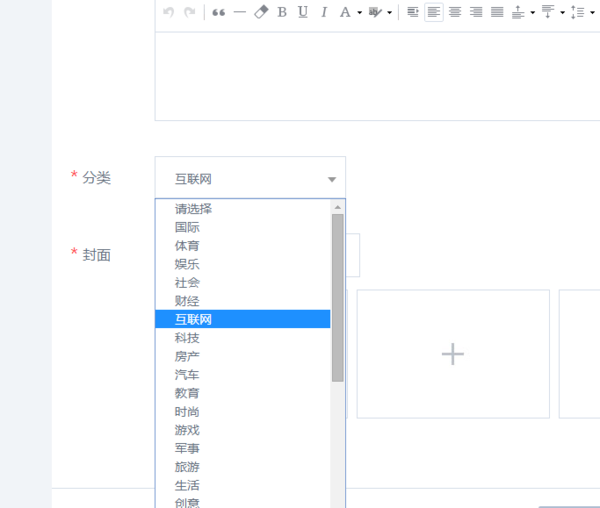
Task: Toggle underline formatting
Action: [303, 12]
